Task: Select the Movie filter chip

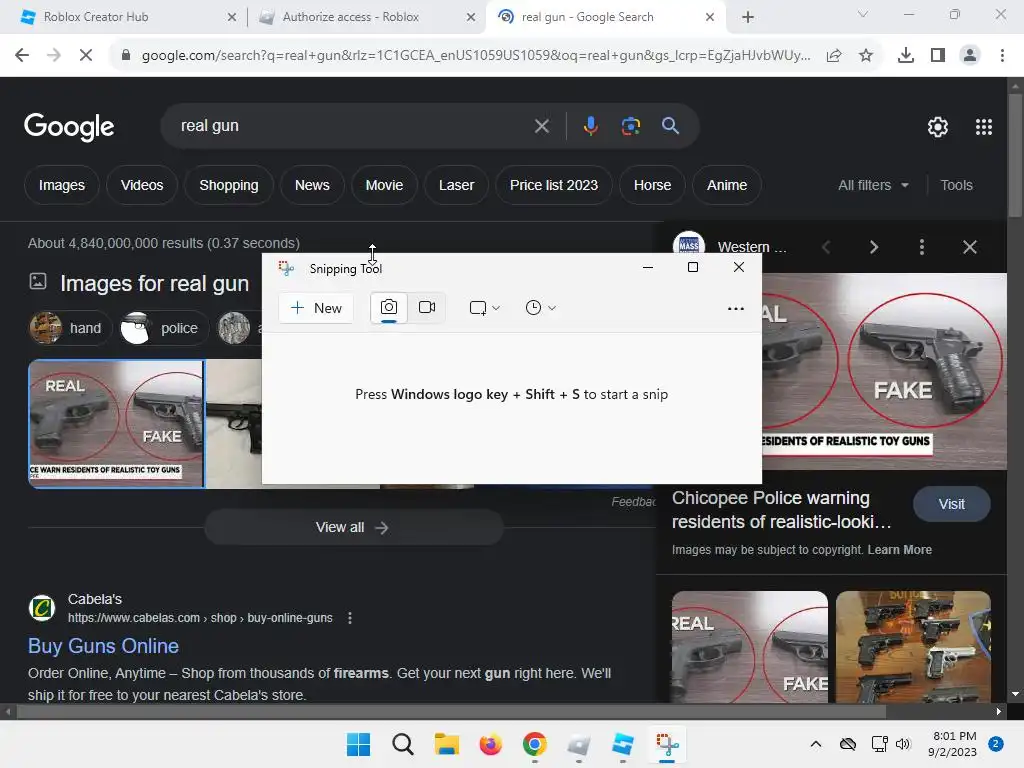Action: (384, 185)
